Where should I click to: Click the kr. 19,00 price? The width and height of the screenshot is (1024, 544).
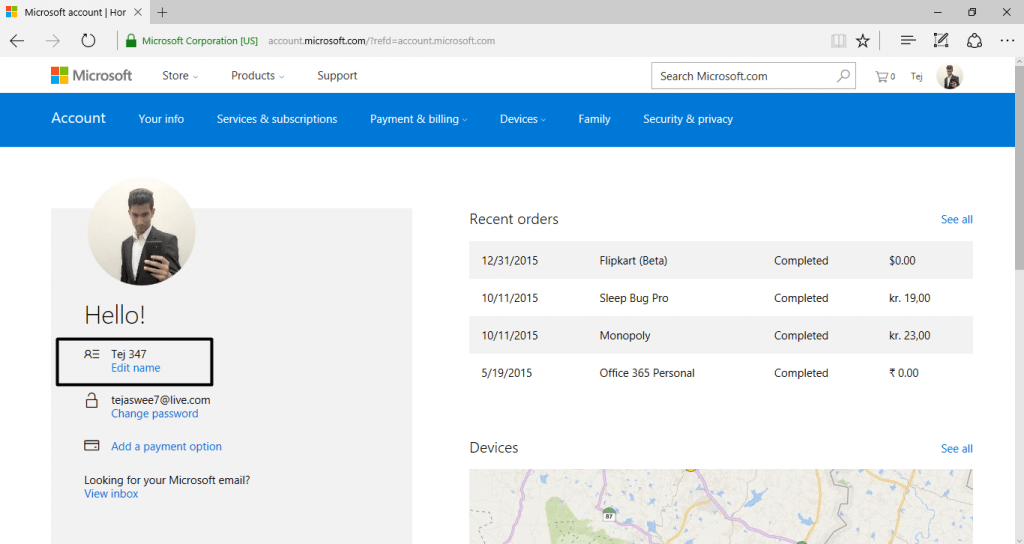click(909, 298)
